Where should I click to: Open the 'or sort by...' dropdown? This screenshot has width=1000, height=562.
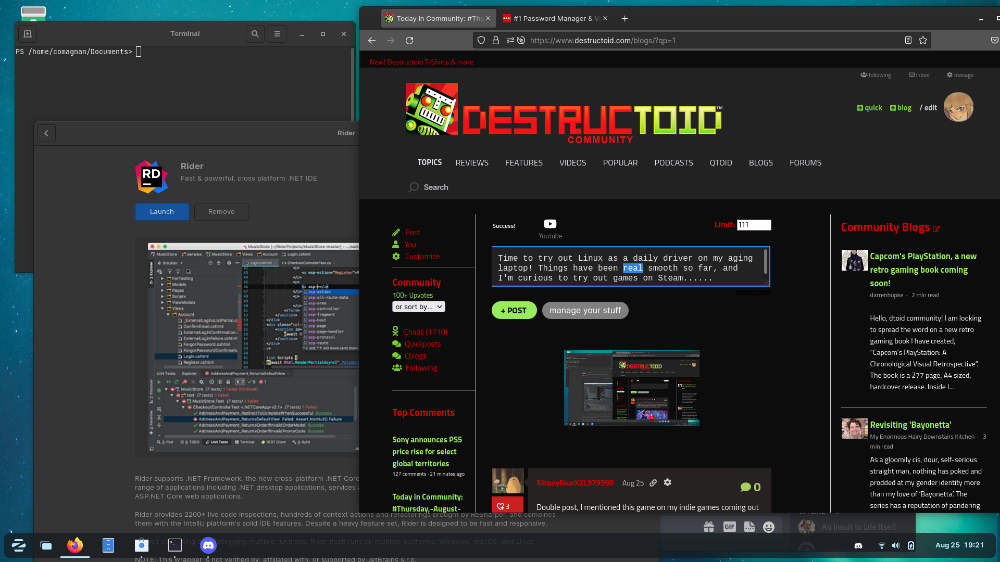418,307
